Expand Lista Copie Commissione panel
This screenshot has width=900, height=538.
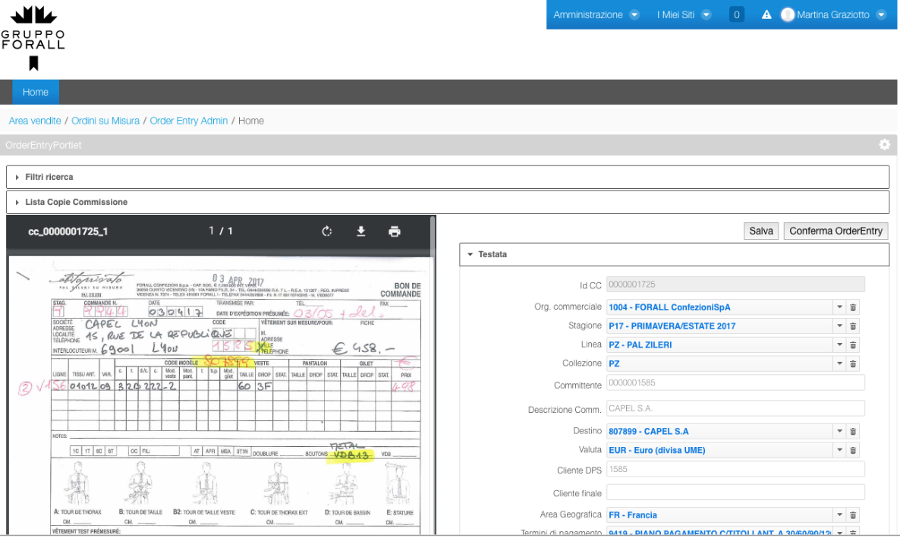[x=448, y=202]
